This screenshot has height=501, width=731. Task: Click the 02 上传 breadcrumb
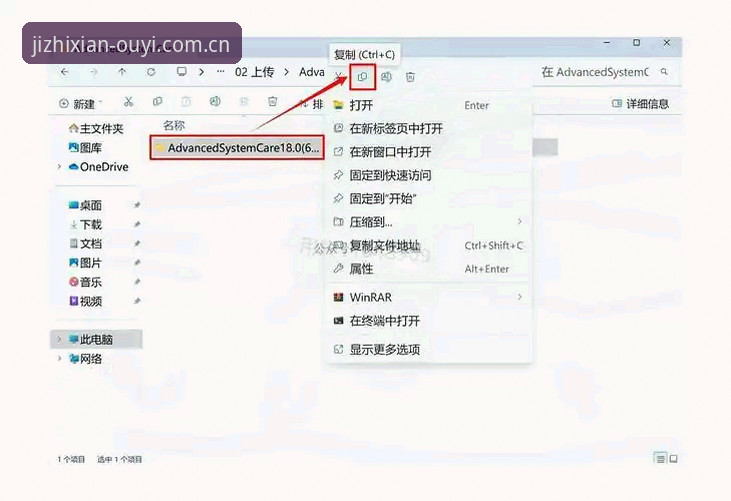[x=254, y=72]
